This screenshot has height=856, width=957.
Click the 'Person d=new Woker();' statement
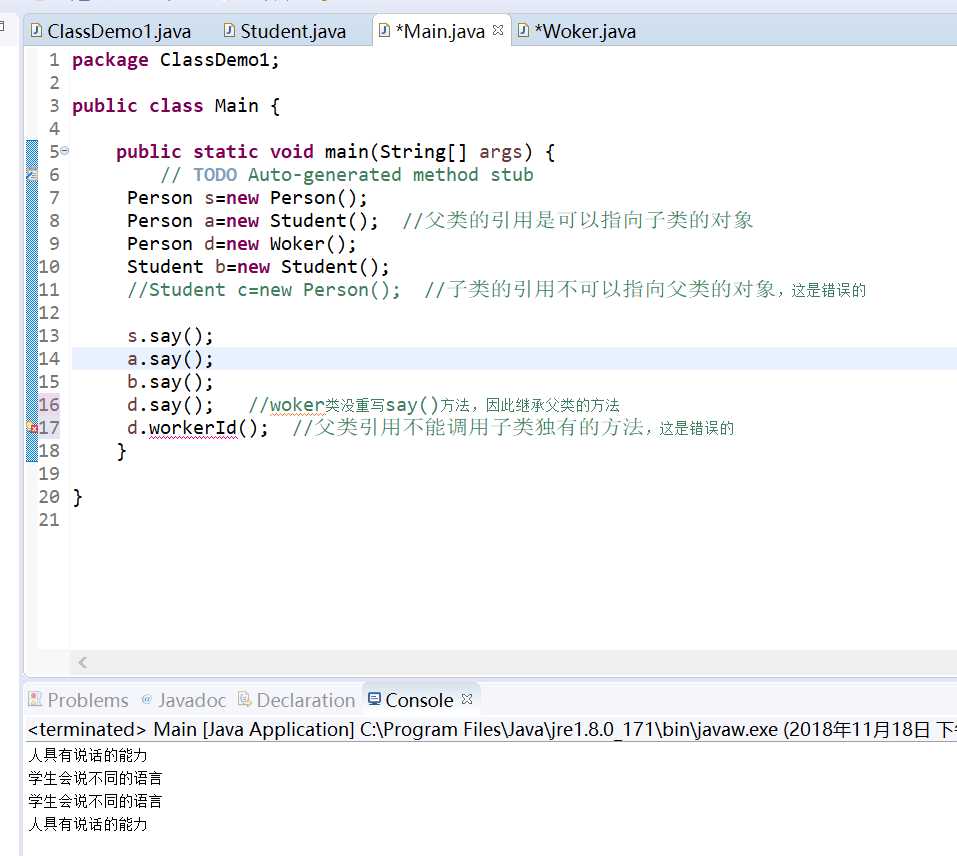point(242,244)
